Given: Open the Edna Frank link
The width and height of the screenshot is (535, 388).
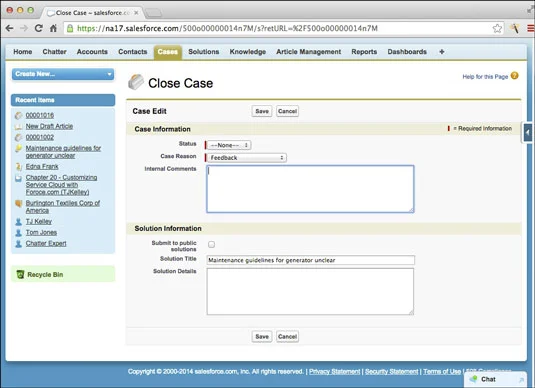Looking at the screenshot, I should coord(42,167).
